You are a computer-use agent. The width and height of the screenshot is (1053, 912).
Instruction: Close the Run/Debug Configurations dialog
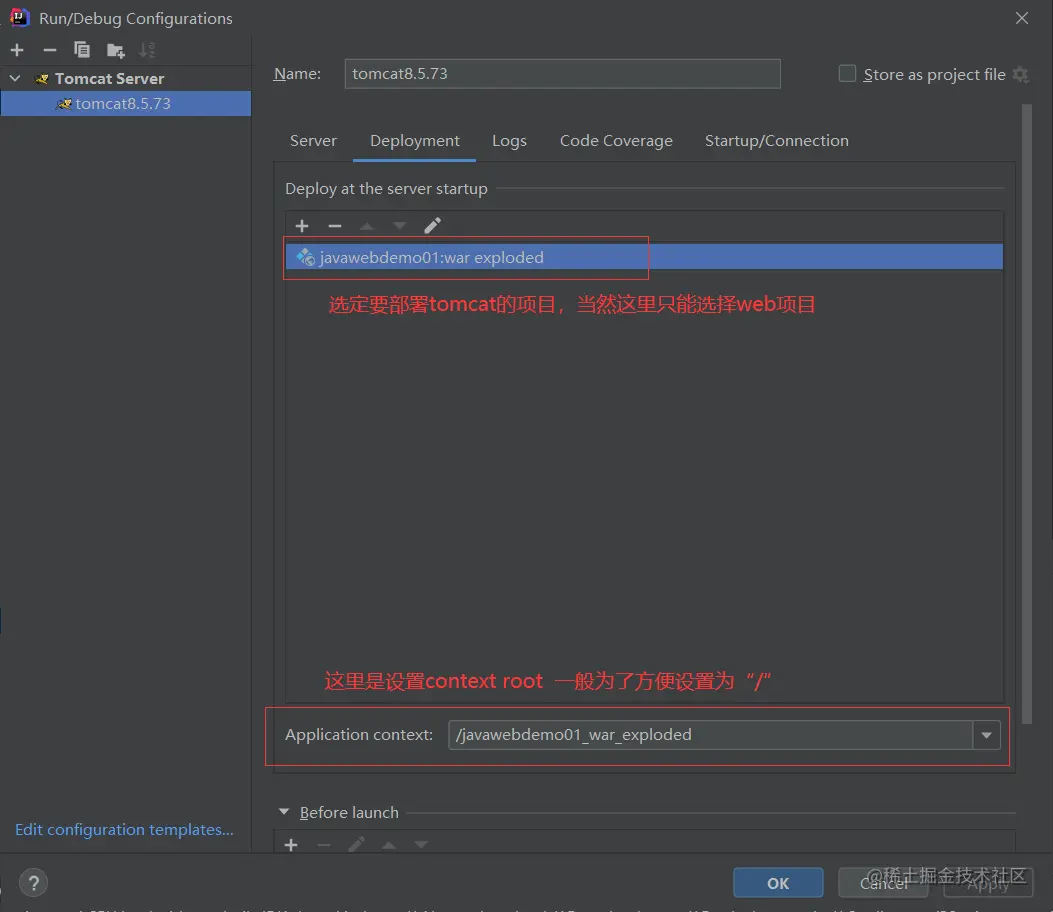coord(1021,18)
